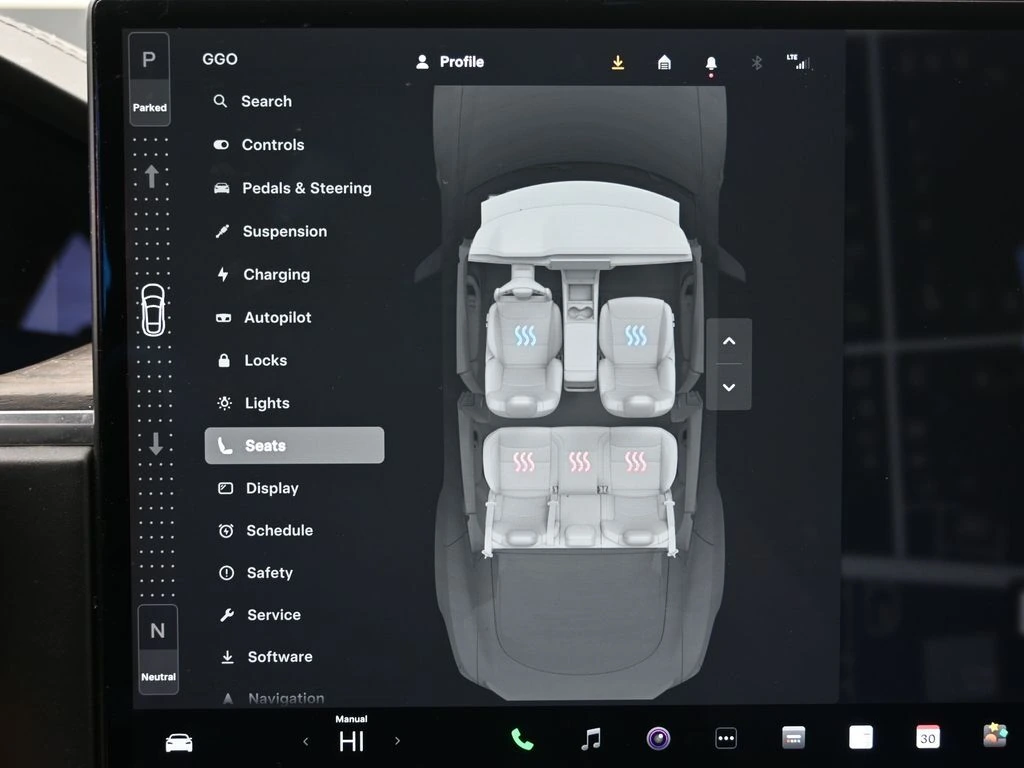Image resolution: width=1024 pixels, height=768 pixels.
Task: Click the Search settings field
Action: pos(266,101)
